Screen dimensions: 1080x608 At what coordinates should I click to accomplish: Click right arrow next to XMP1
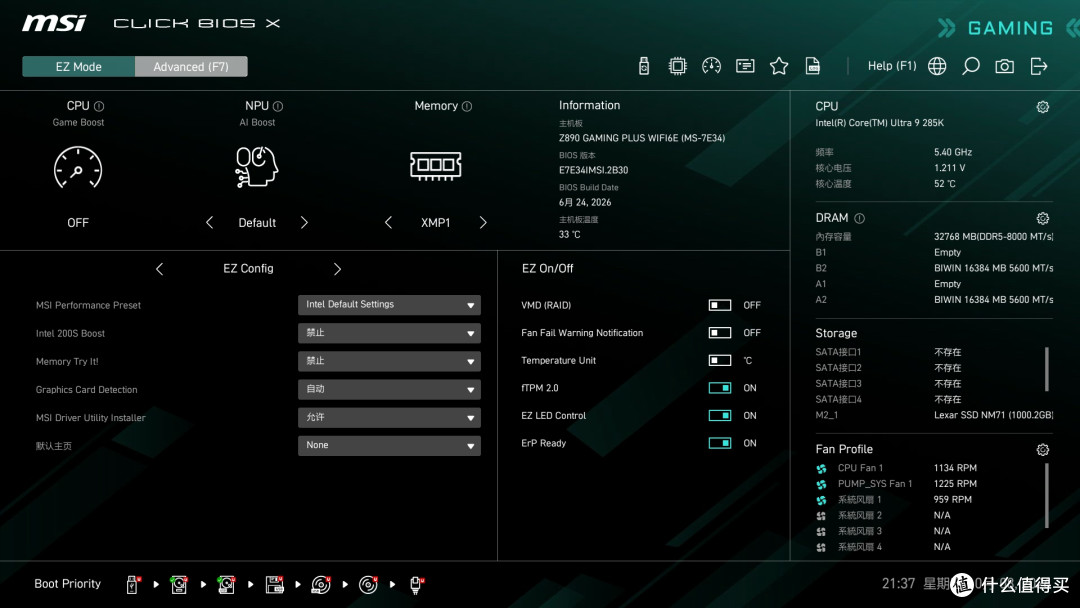483,222
